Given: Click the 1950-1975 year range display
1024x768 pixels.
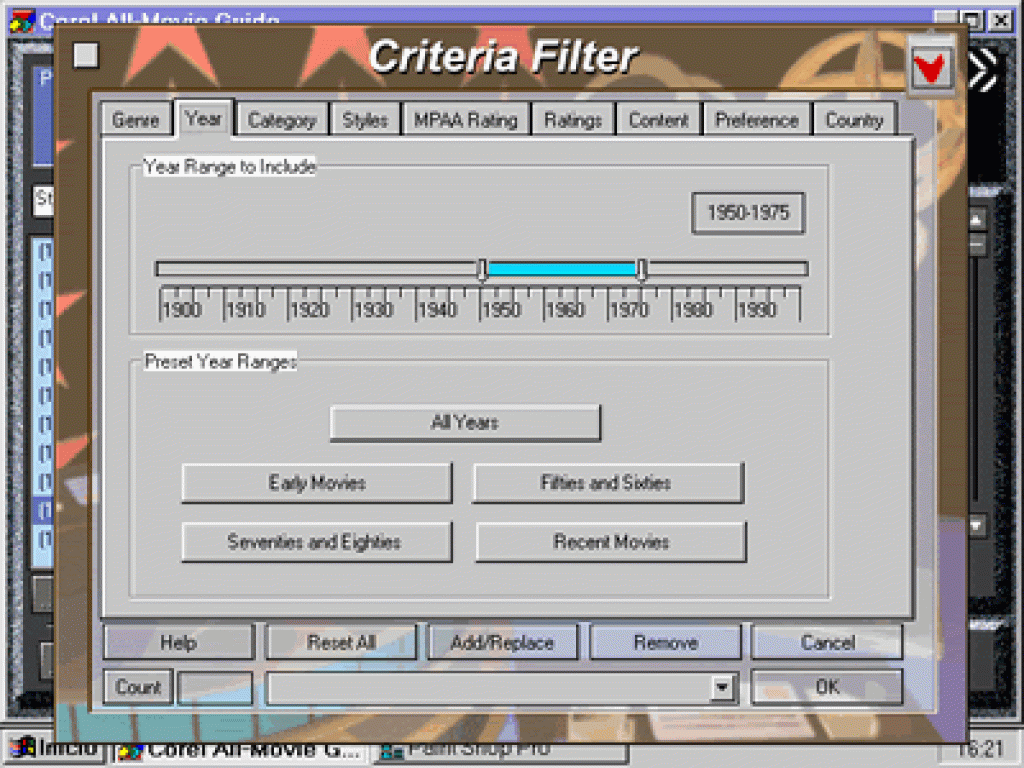Looking at the screenshot, I should coord(747,213).
